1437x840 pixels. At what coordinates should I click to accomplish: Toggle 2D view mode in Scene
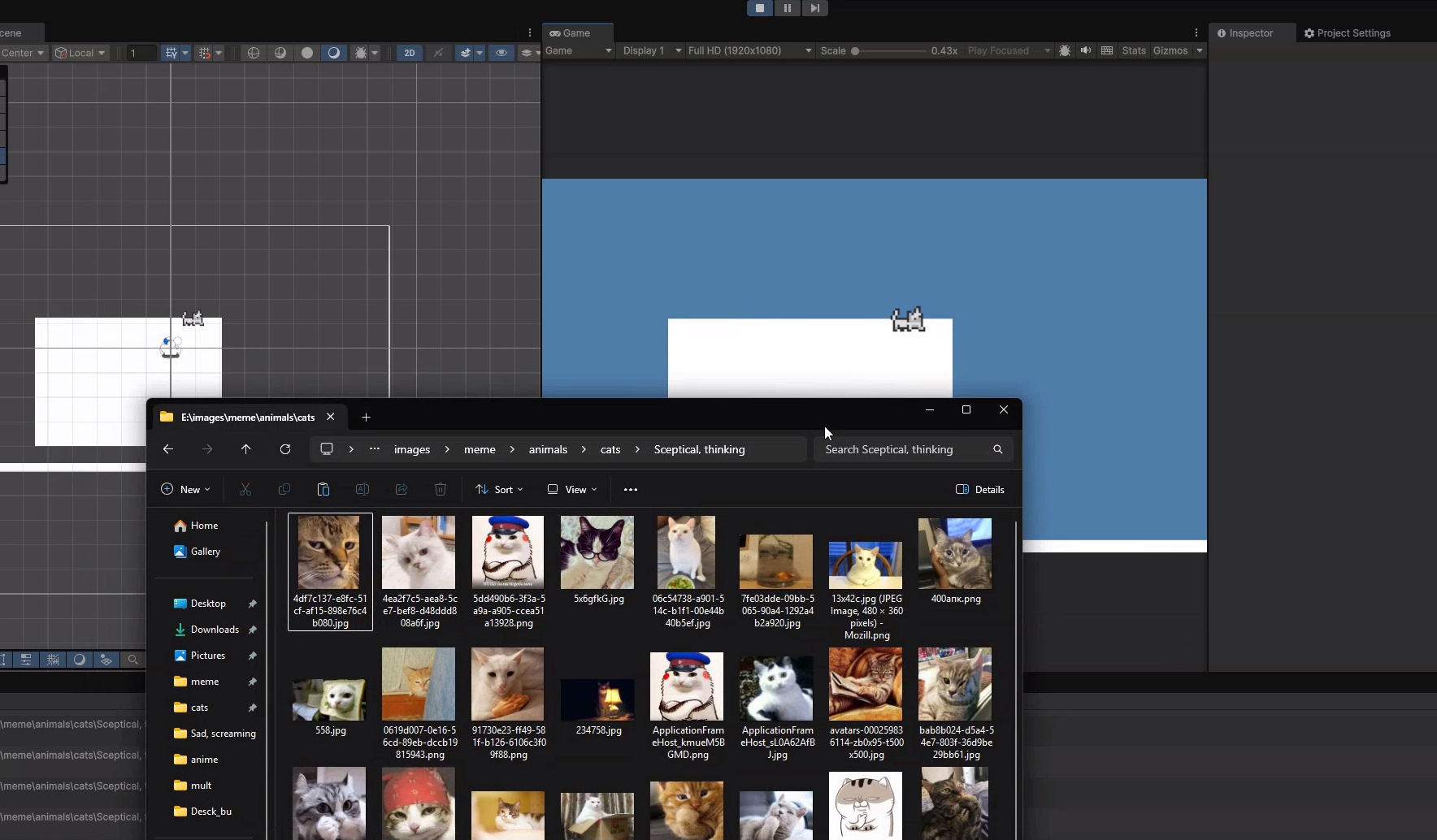410,53
